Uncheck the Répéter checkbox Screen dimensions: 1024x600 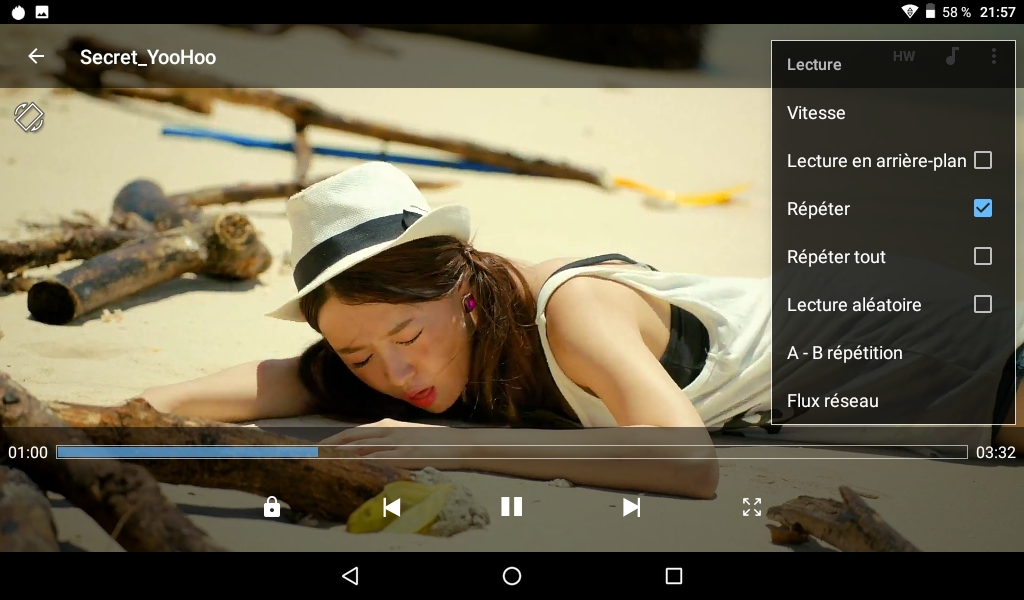click(982, 208)
